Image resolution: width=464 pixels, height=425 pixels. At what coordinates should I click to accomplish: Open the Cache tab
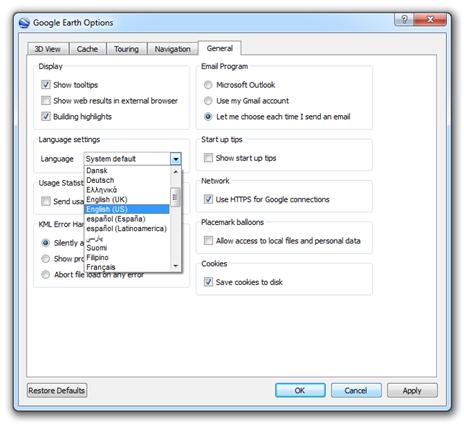[87, 49]
